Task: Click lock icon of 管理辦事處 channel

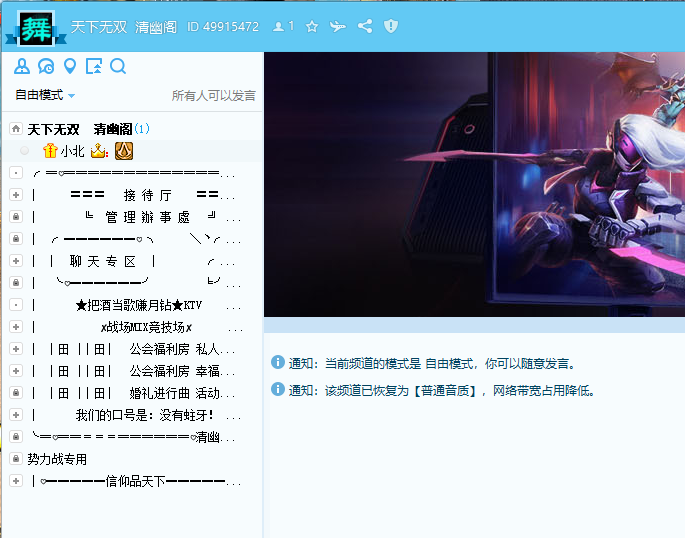Action: 16,217
